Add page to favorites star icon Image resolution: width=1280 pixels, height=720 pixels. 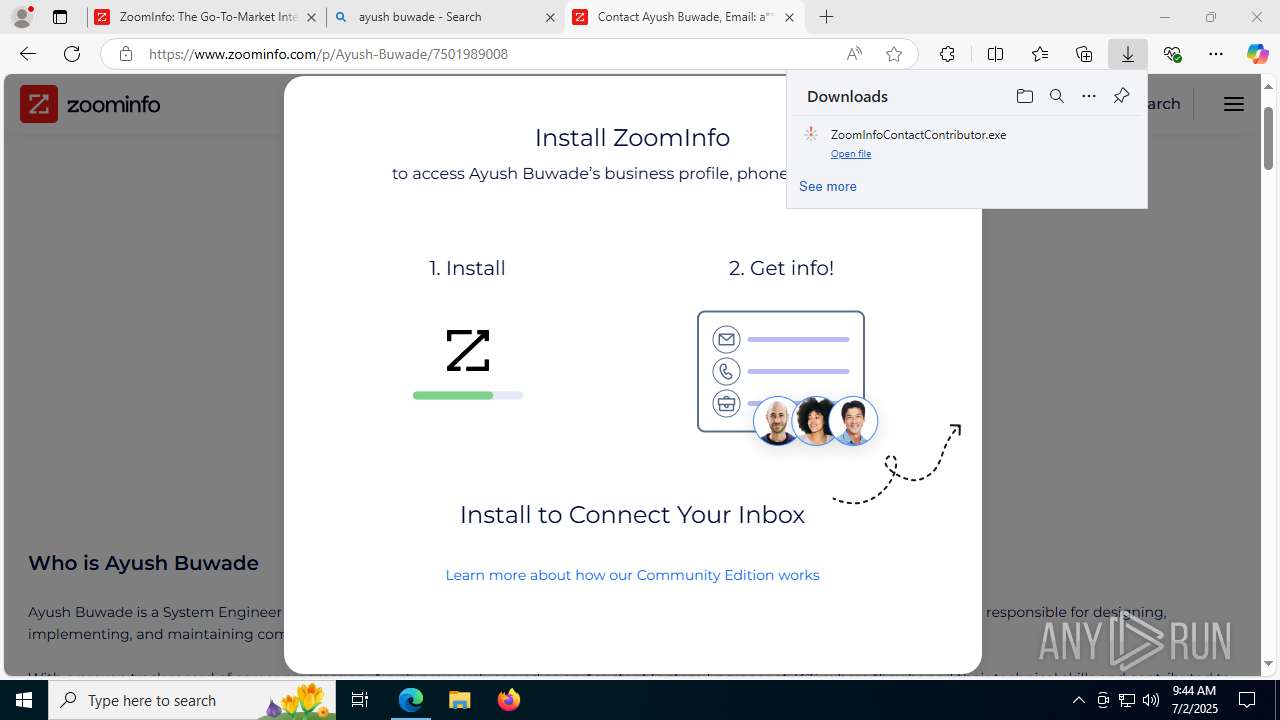tap(894, 54)
